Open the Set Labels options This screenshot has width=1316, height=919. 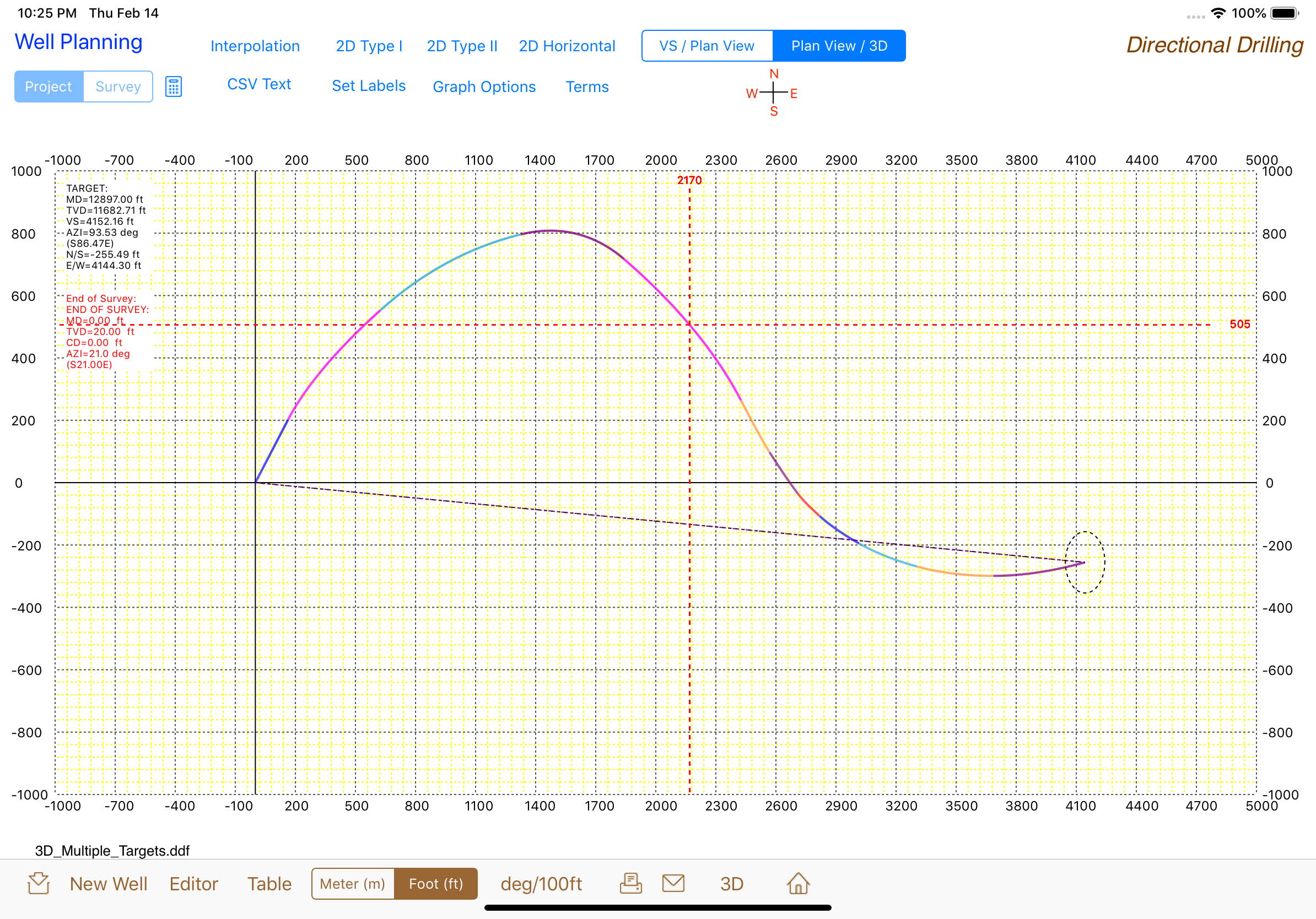click(x=369, y=86)
